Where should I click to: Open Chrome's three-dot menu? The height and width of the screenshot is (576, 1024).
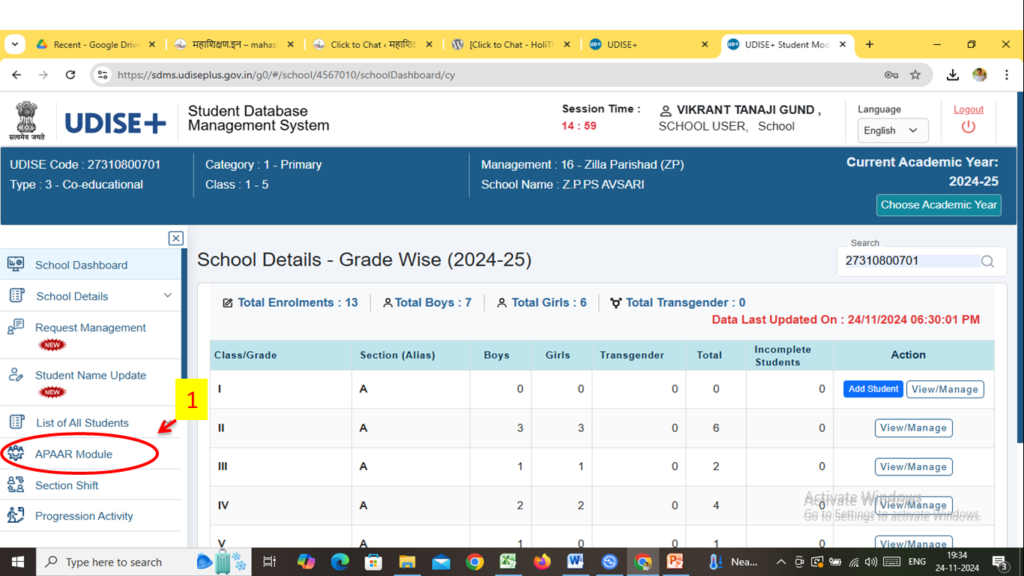coord(1006,75)
